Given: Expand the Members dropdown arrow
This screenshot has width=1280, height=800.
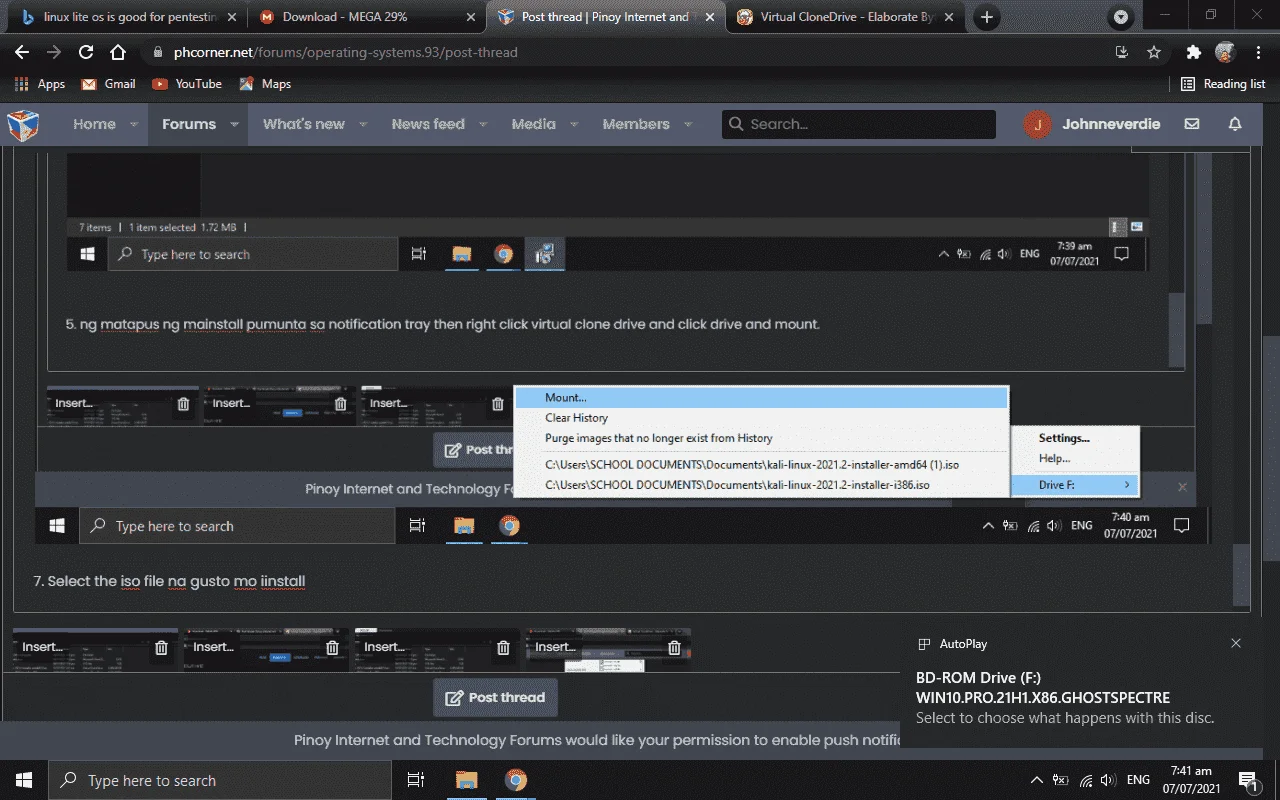Looking at the screenshot, I should [688, 125].
